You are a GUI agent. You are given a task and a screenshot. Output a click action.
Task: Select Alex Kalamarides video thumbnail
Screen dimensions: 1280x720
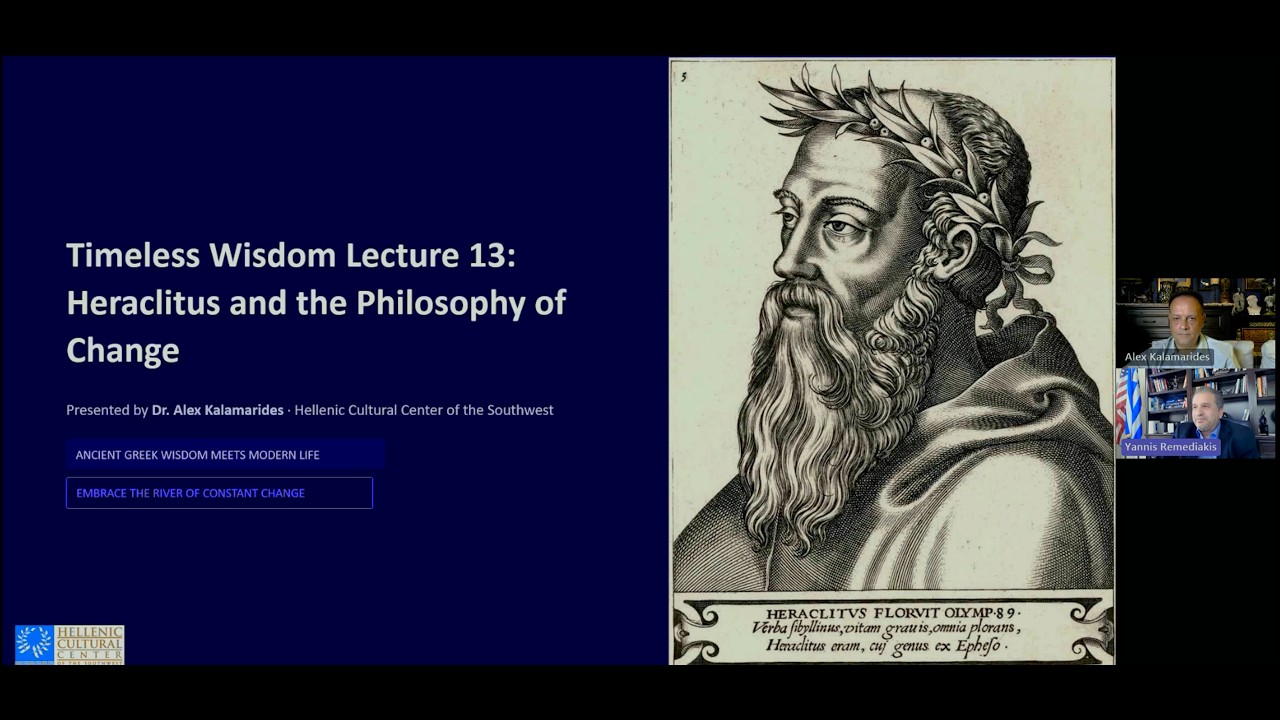pos(1196,323)
